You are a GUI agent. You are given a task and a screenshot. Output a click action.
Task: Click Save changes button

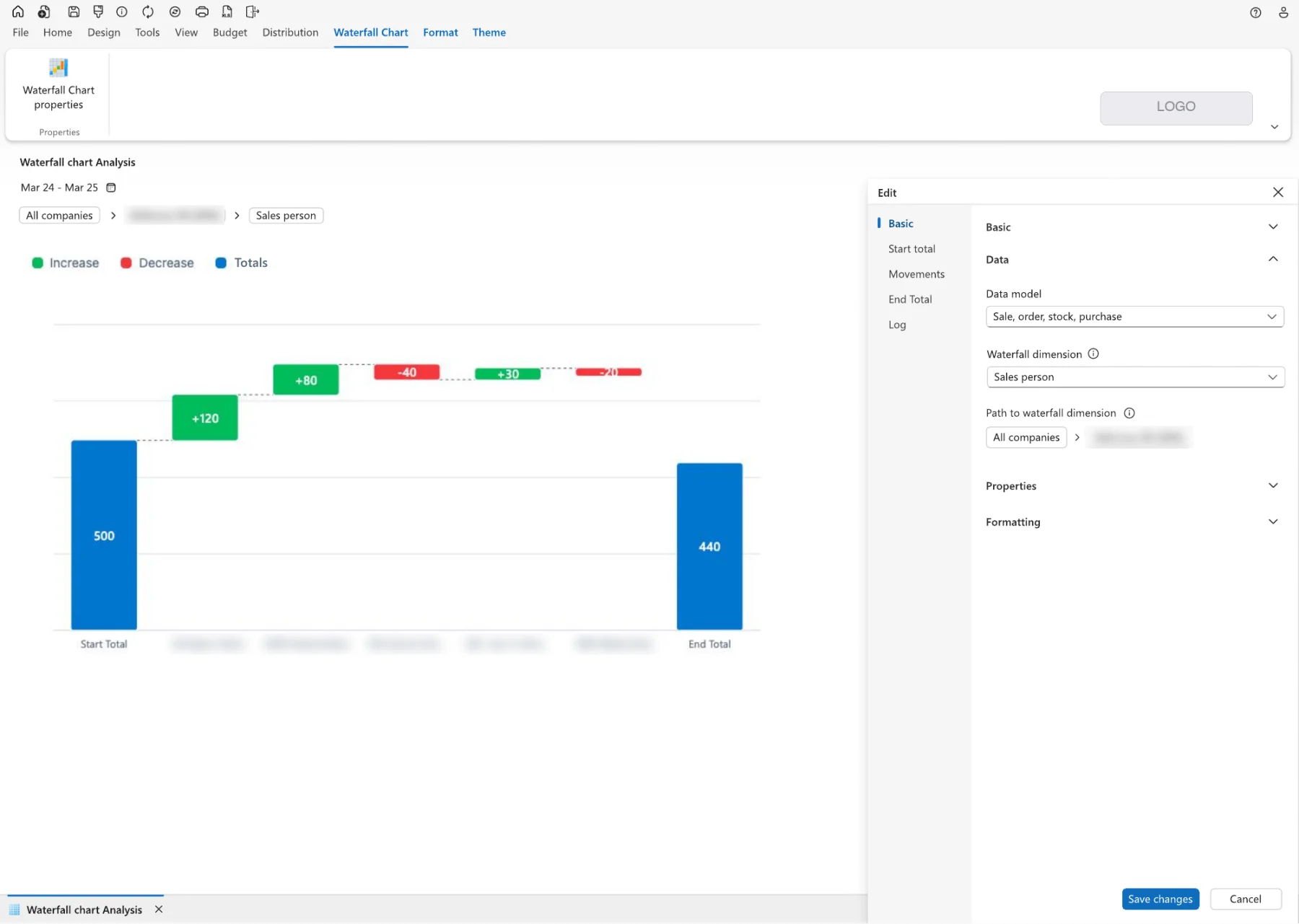pyautogui.click(x=1160, y=899)
